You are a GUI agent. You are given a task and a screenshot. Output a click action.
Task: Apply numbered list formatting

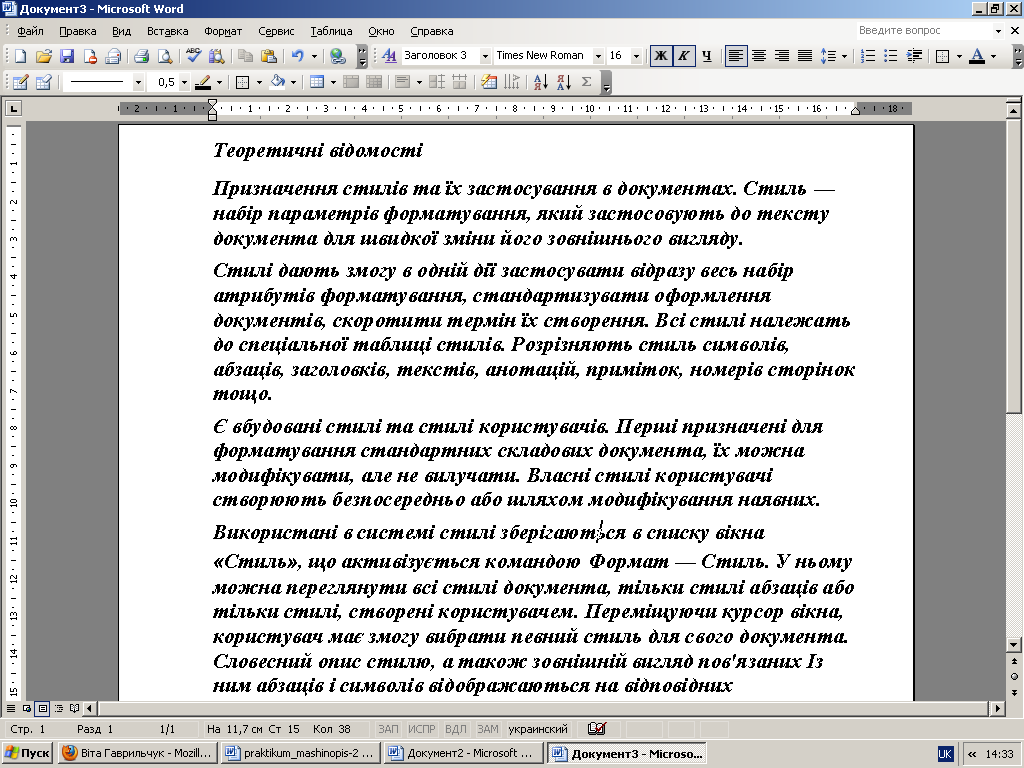(868, 56)
